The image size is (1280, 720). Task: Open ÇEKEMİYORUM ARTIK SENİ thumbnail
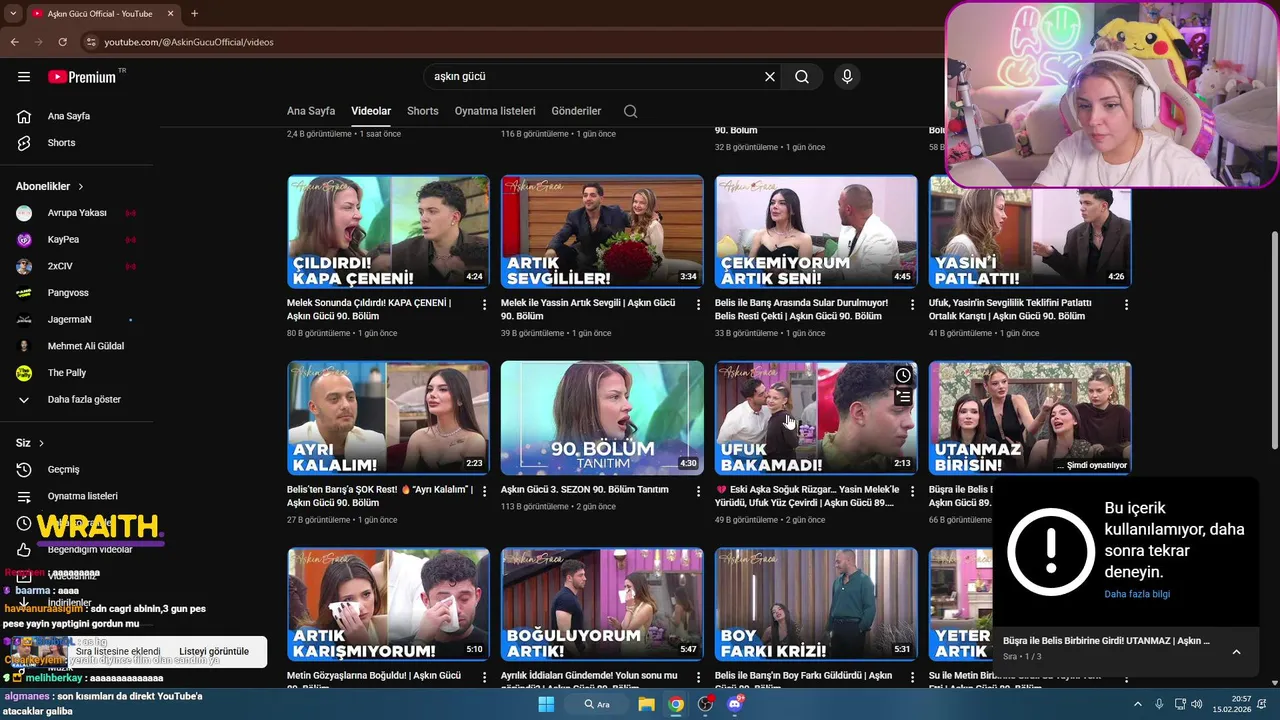point(816,232)
